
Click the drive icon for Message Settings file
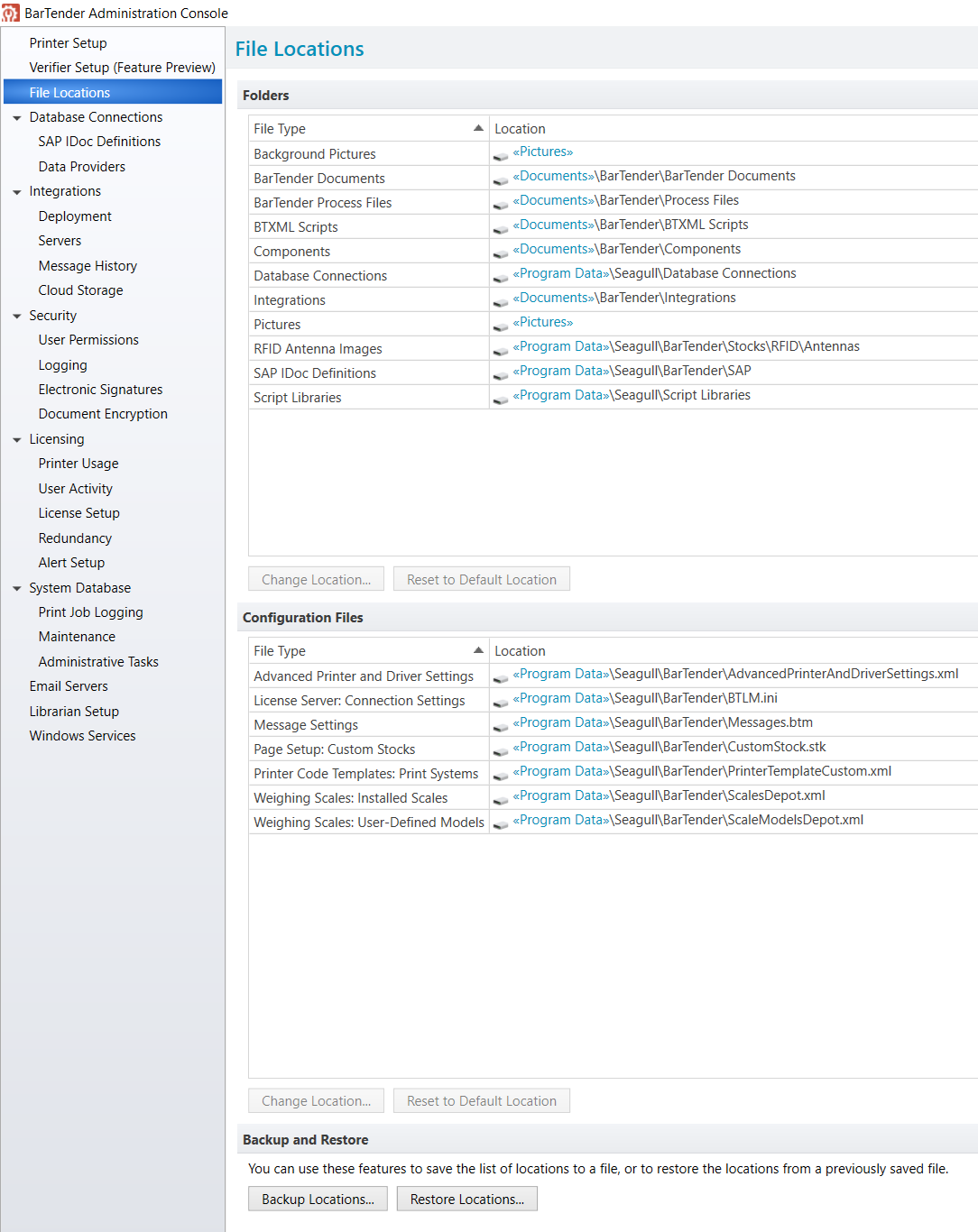tap(501, 727)
